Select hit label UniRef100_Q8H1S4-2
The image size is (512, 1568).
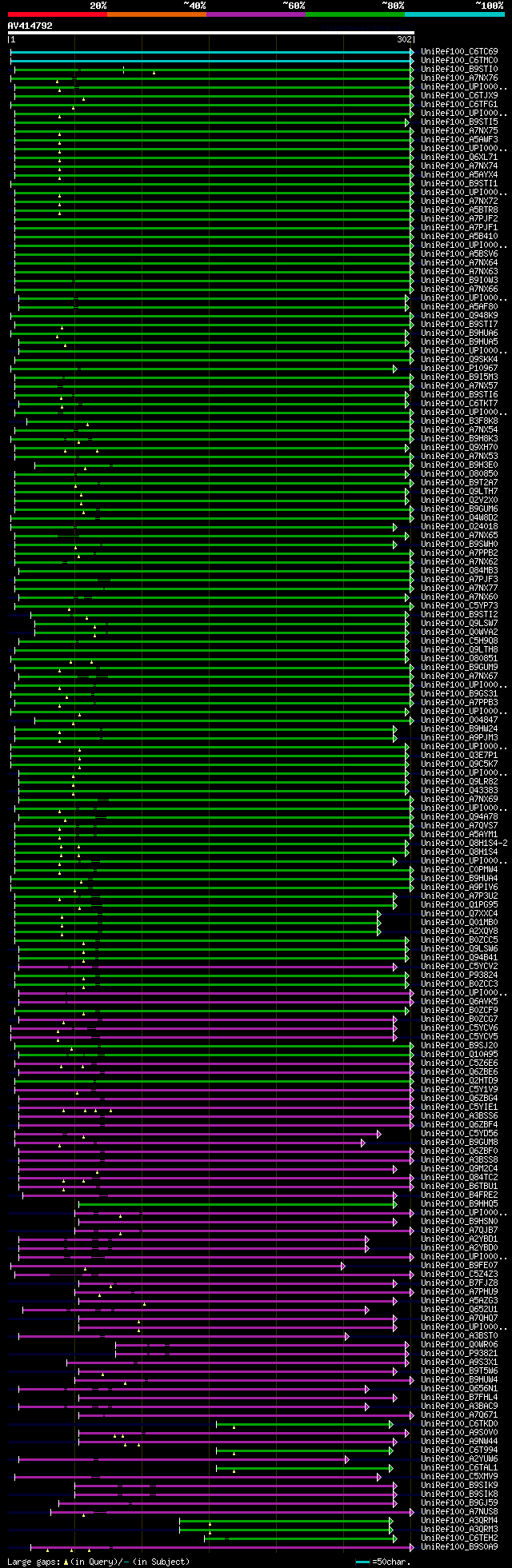(464, 844)
